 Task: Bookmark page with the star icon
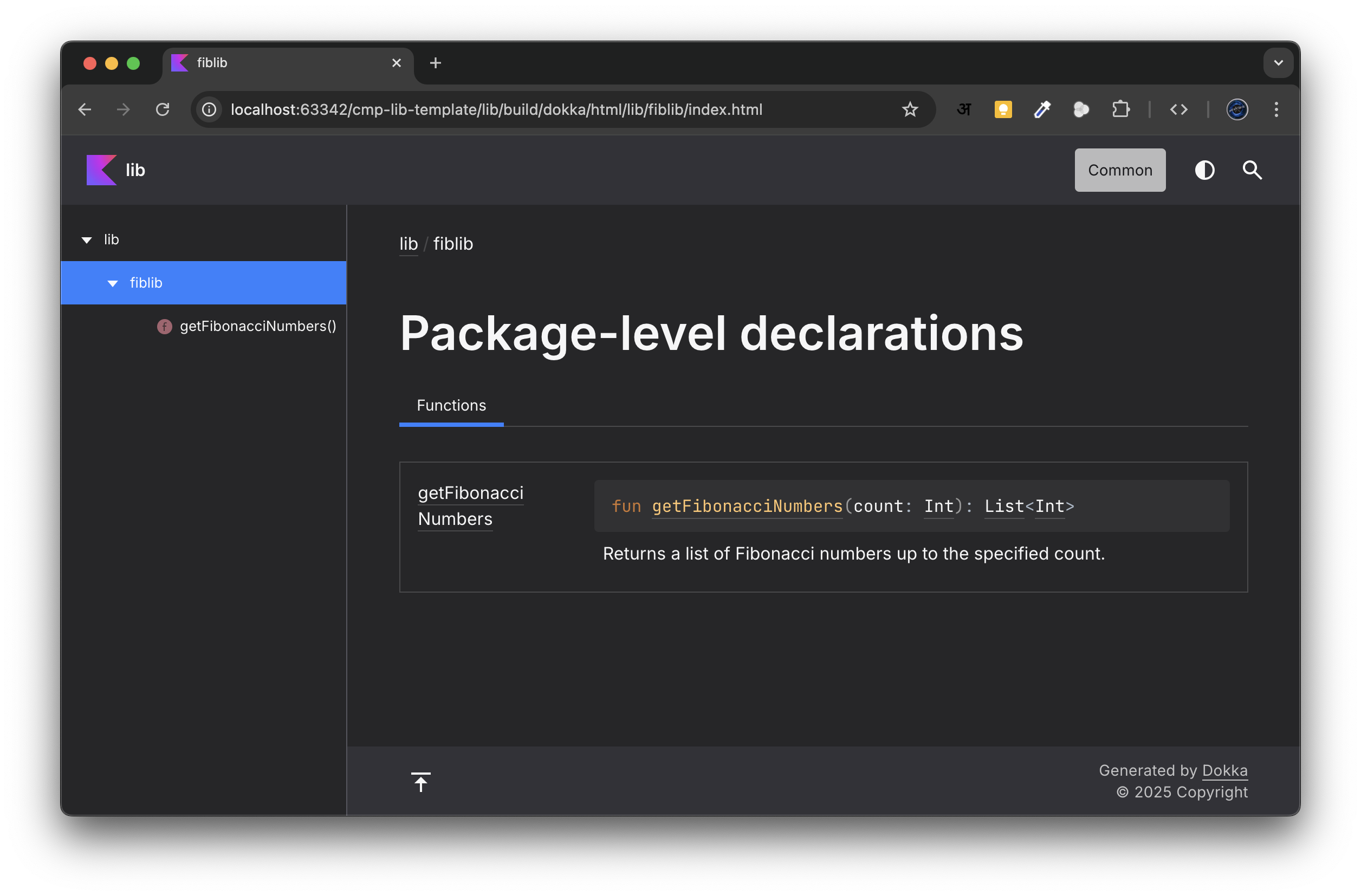pos(909,109)
